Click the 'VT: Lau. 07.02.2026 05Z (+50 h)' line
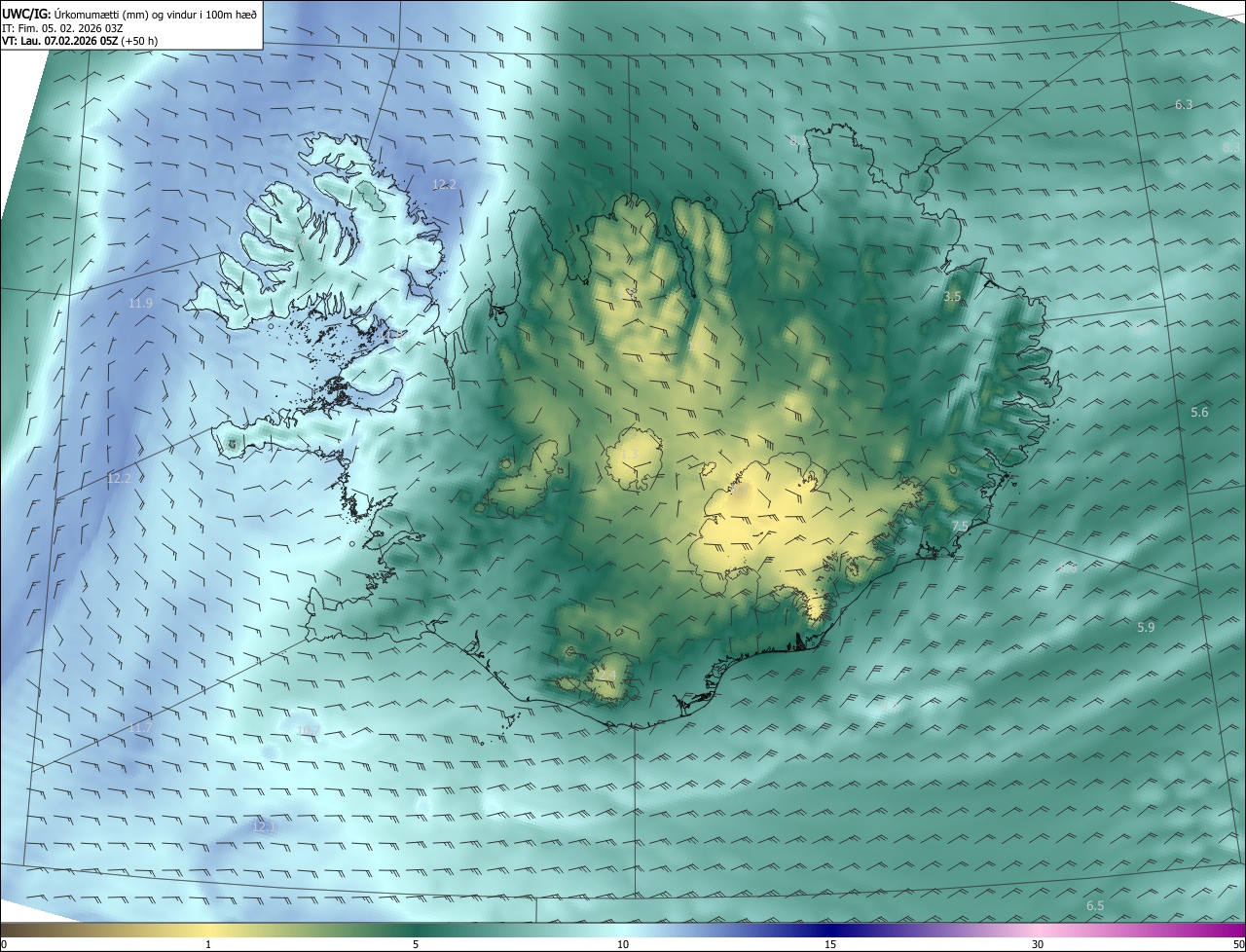The image size is (1246, 952). click(80, 41)
